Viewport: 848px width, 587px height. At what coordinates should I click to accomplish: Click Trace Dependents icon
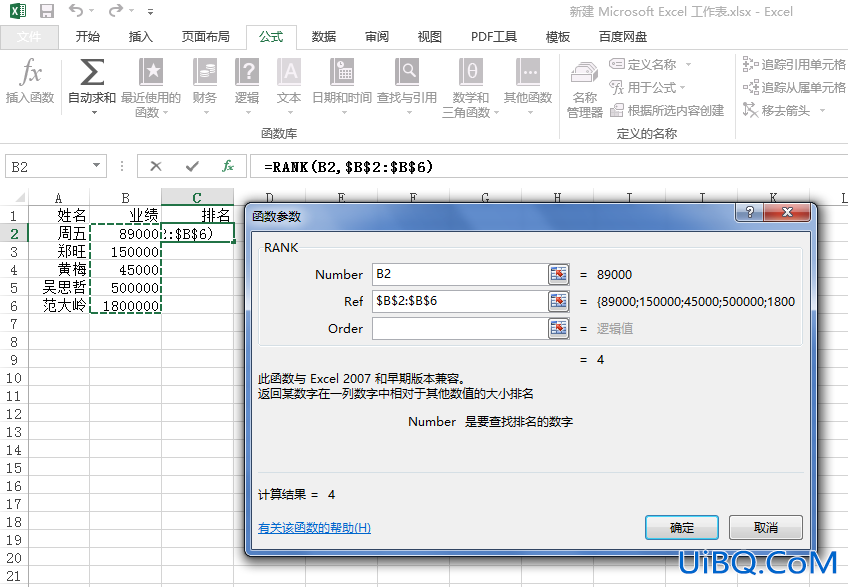(x=750, y=87)
